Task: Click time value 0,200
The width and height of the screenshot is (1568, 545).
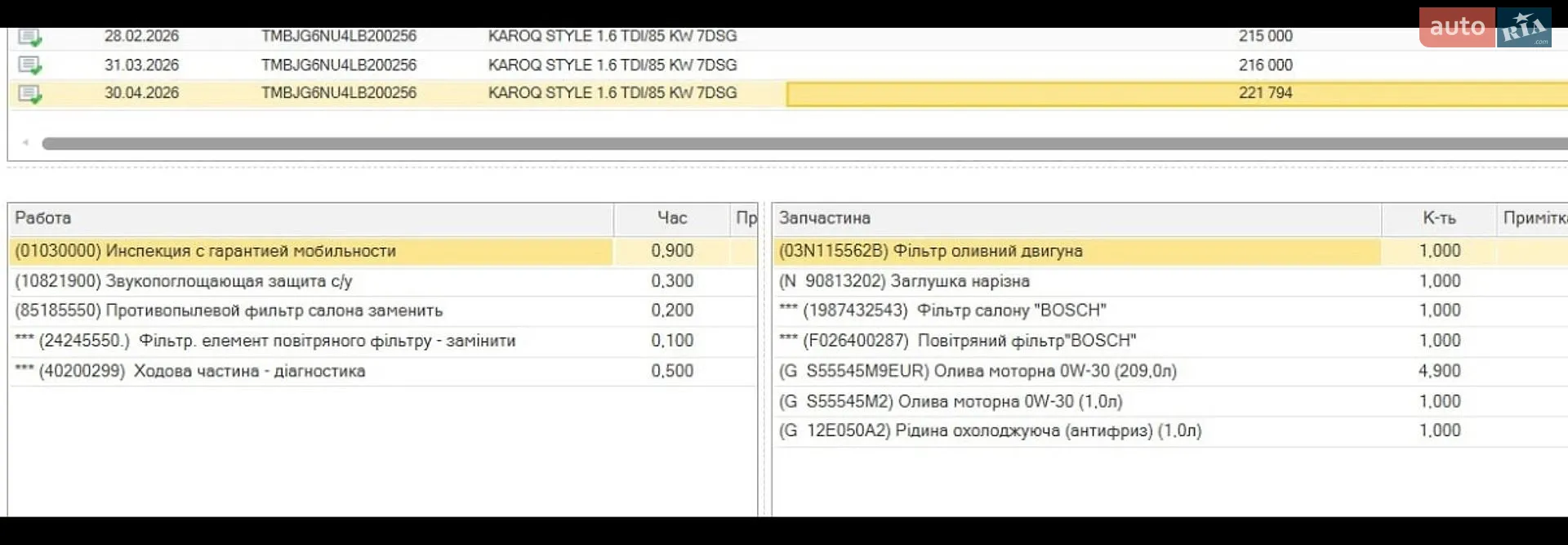Action: [672, 310]
